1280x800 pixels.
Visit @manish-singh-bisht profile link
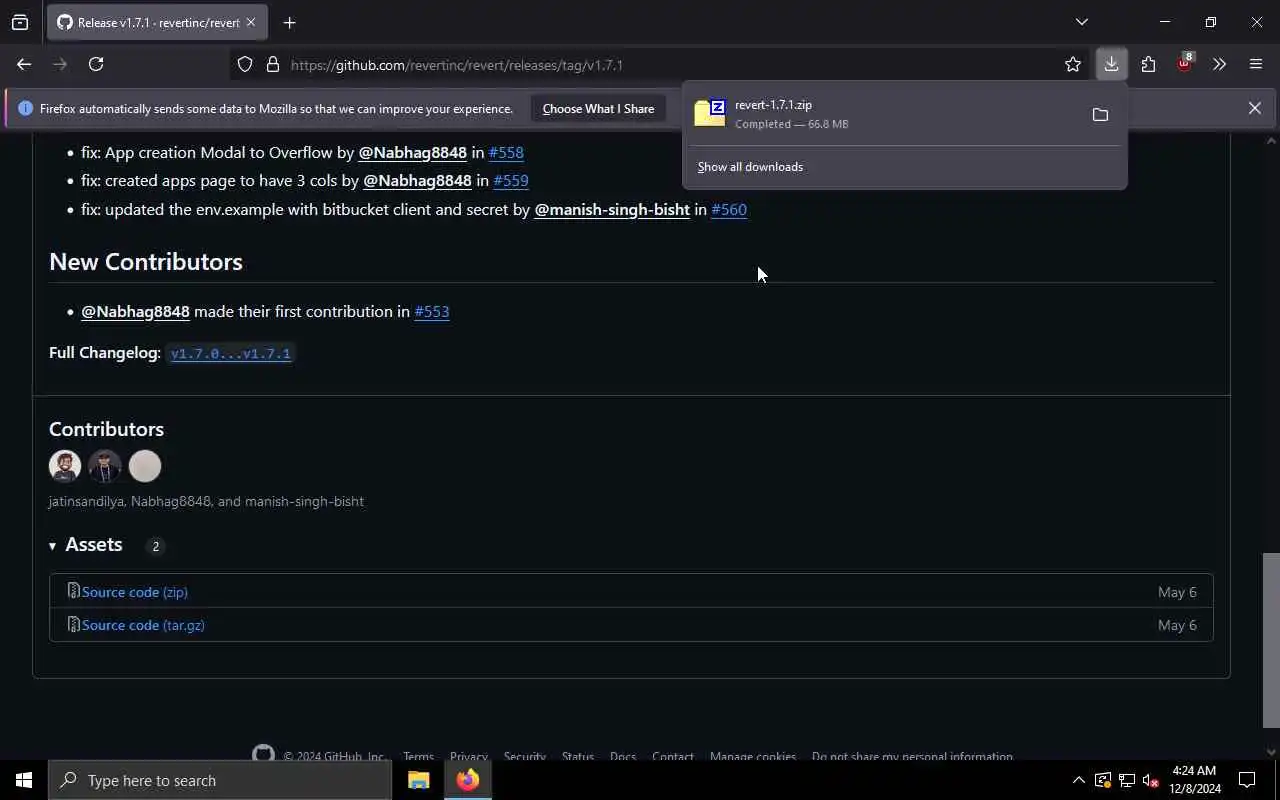pyautogui.click(x=612, y=209)
